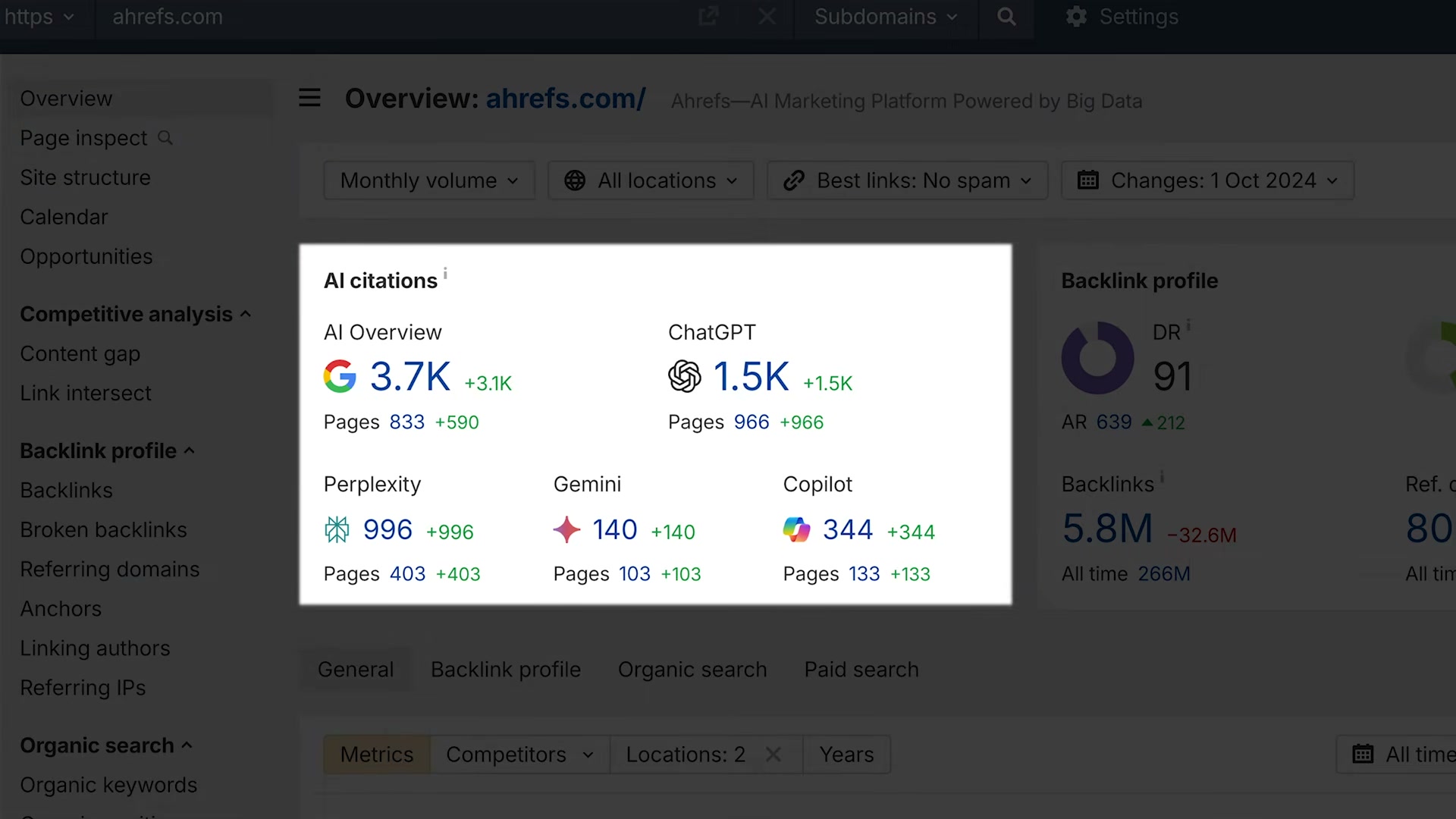Click the 140 Gemini citations value

pos(614,529)
